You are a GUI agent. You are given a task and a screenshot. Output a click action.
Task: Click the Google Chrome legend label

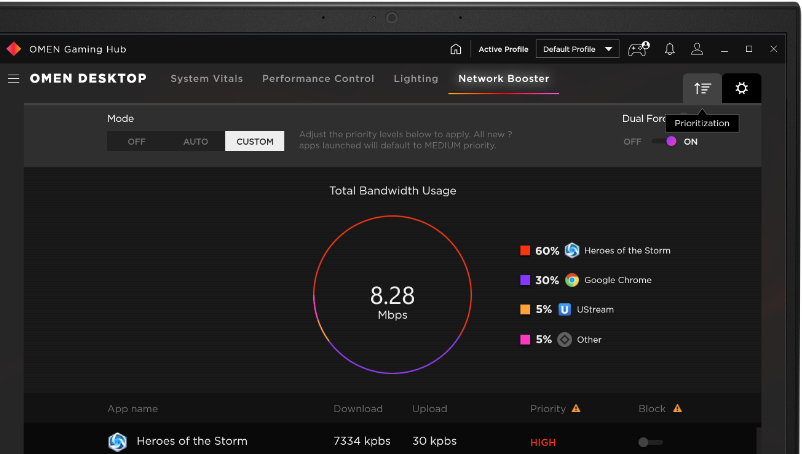[618, 280]
